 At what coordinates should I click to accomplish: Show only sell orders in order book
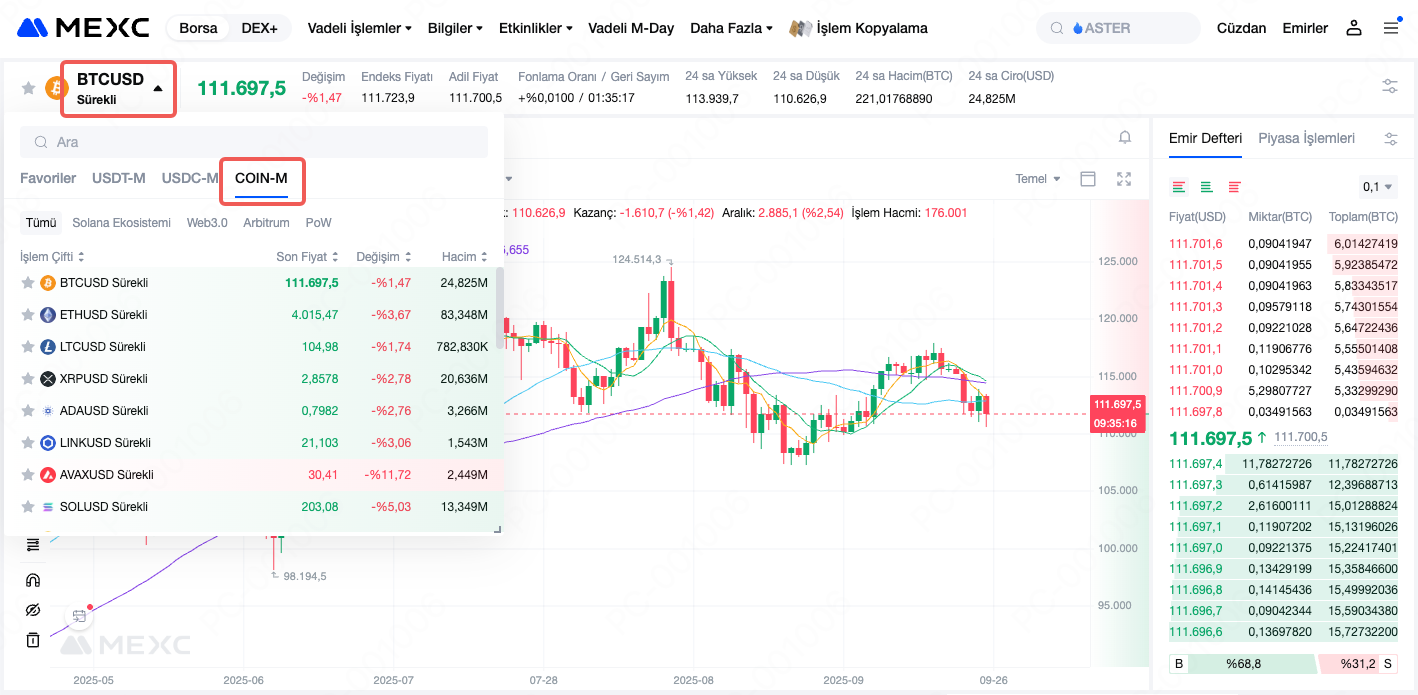point(1234,187)
